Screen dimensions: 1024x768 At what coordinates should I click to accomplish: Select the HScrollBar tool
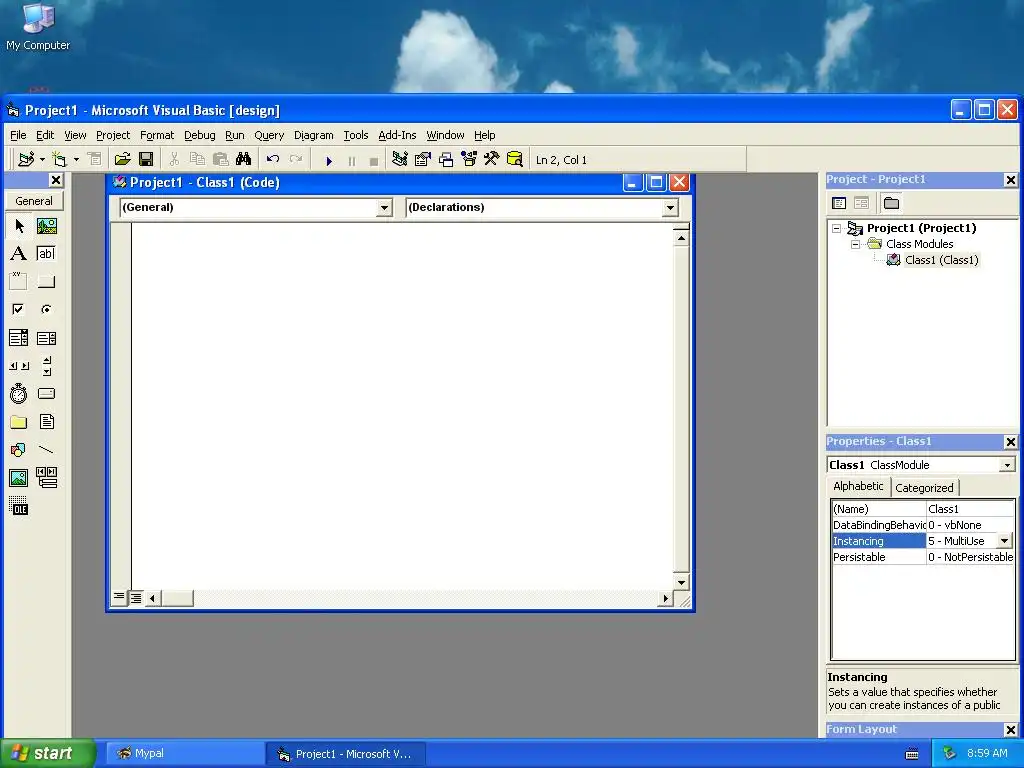click(18, 366)
